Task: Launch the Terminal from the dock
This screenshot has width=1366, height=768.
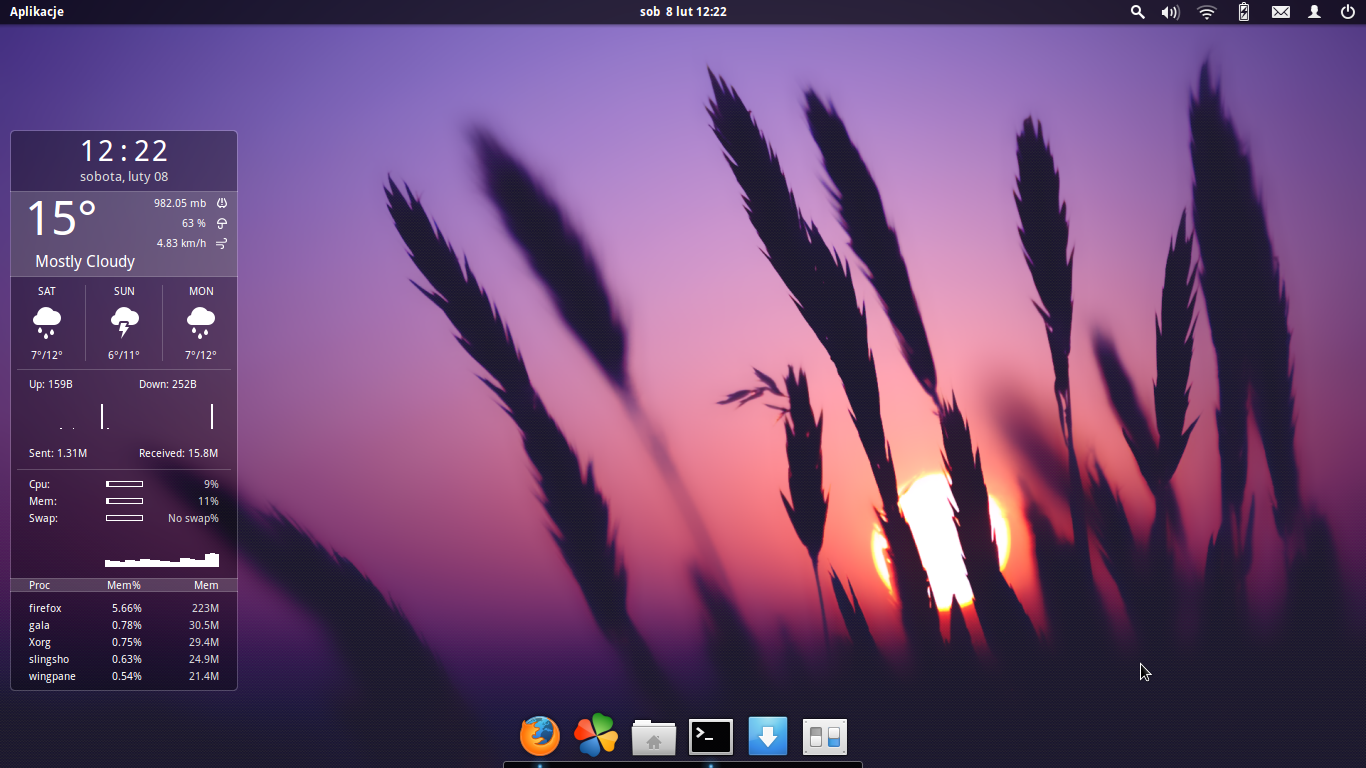Action: (711, 737)
